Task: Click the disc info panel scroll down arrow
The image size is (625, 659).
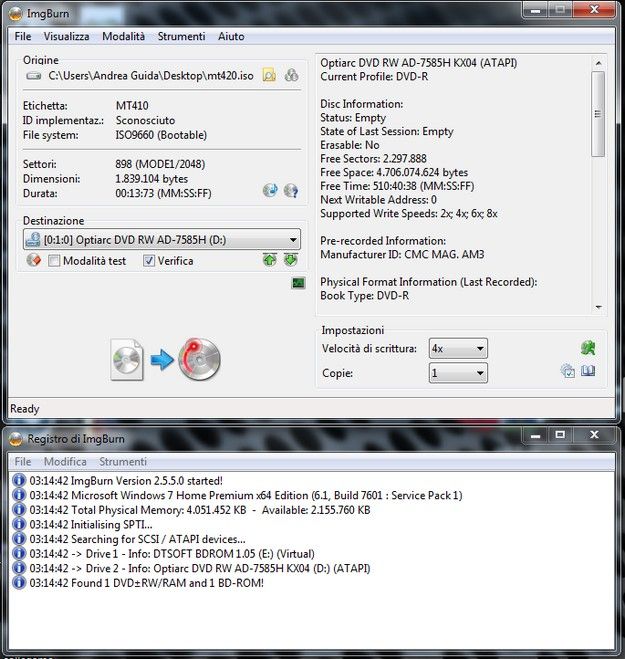Action: click(598, 307)
